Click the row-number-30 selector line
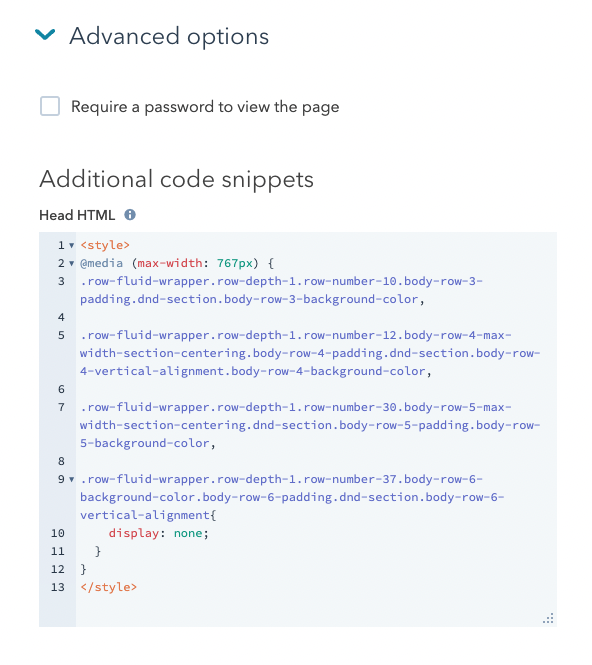This screenshot has height=665, width=592. pyautogui.click(x=310, y=425)
